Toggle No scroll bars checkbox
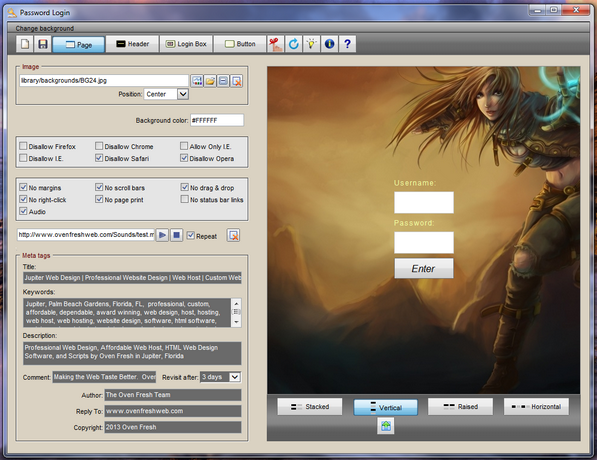 pos(99,187)
